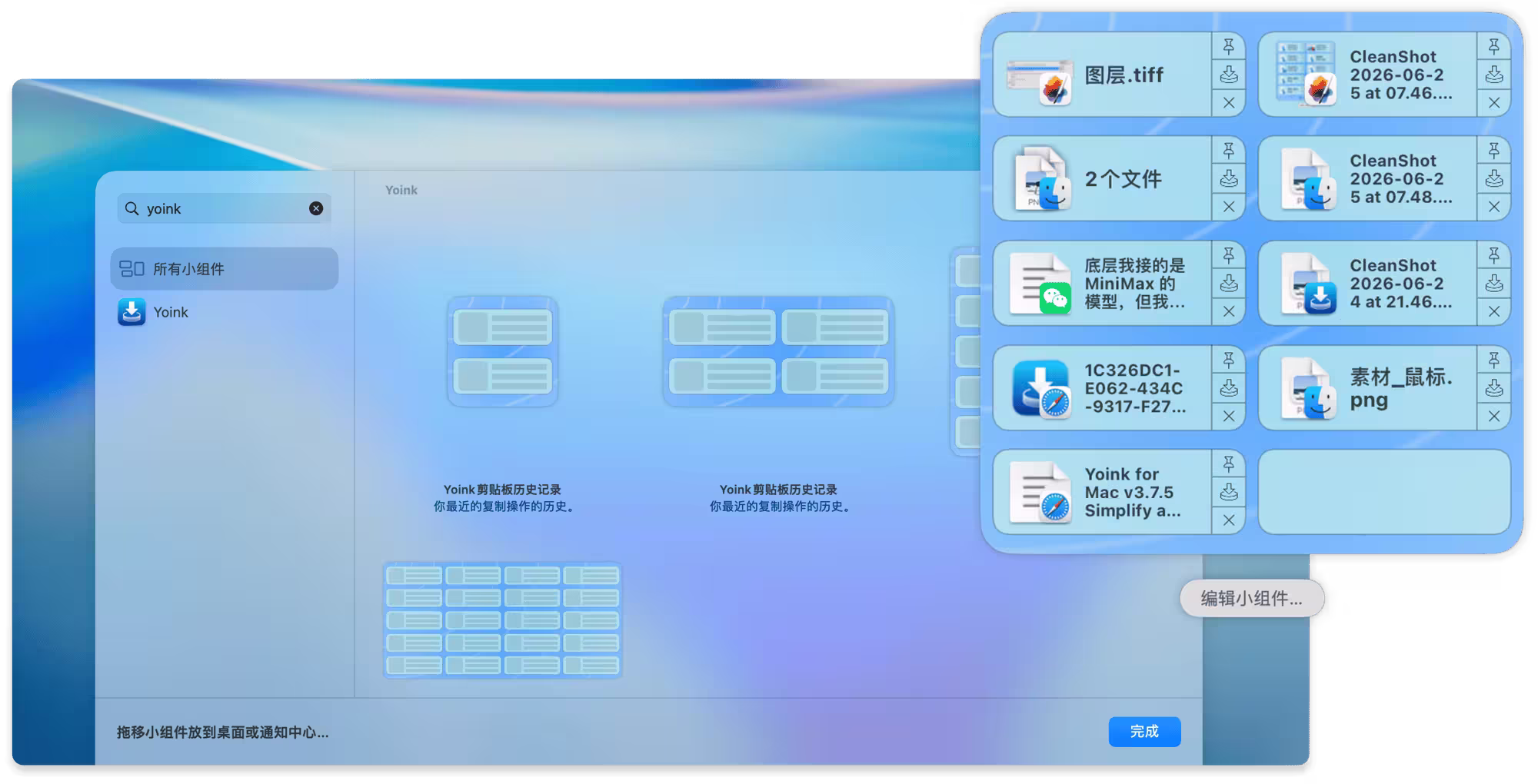
Task: Pin the MiniMax text snippet
Action: (1229, 255)
